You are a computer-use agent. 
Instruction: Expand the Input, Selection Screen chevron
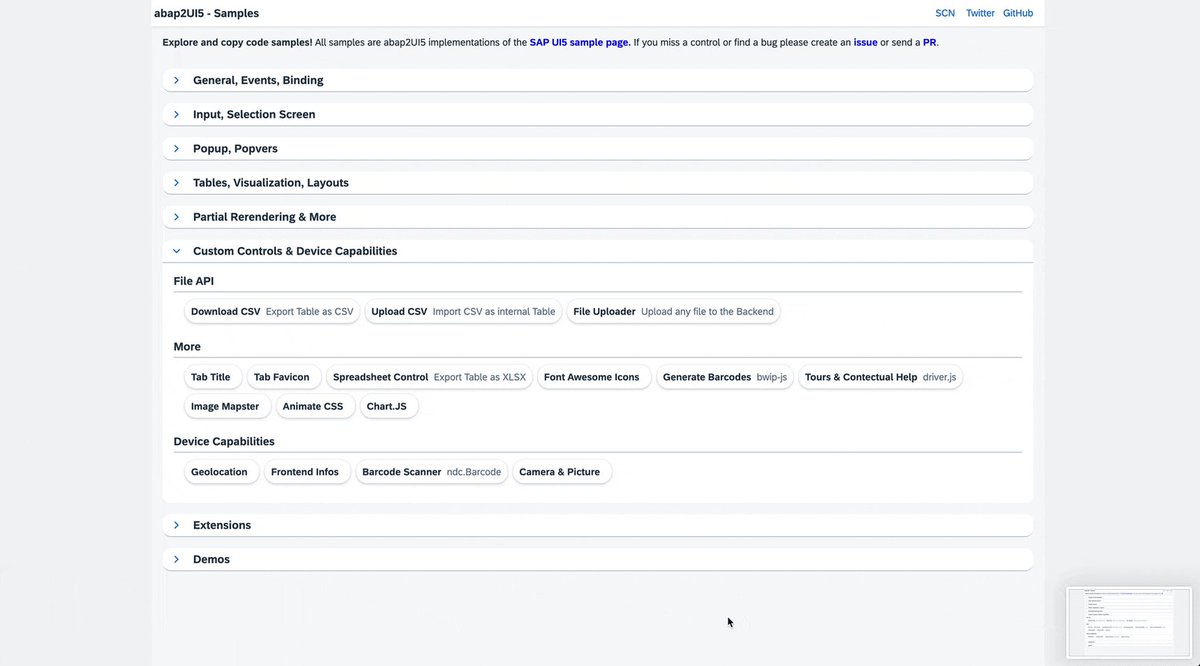pyautogui.click(x=176, y=114)
